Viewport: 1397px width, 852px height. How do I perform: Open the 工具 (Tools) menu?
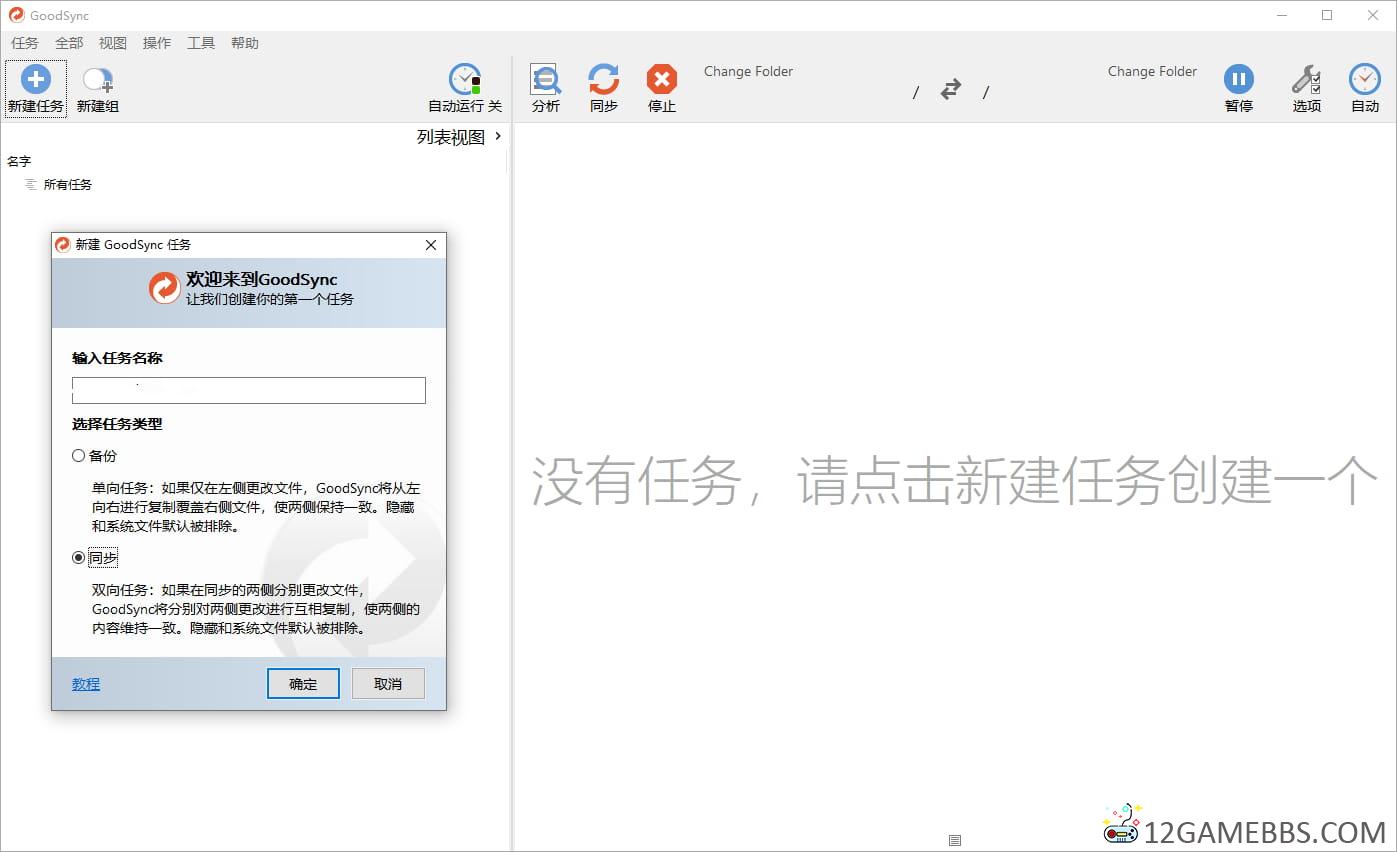201,43
